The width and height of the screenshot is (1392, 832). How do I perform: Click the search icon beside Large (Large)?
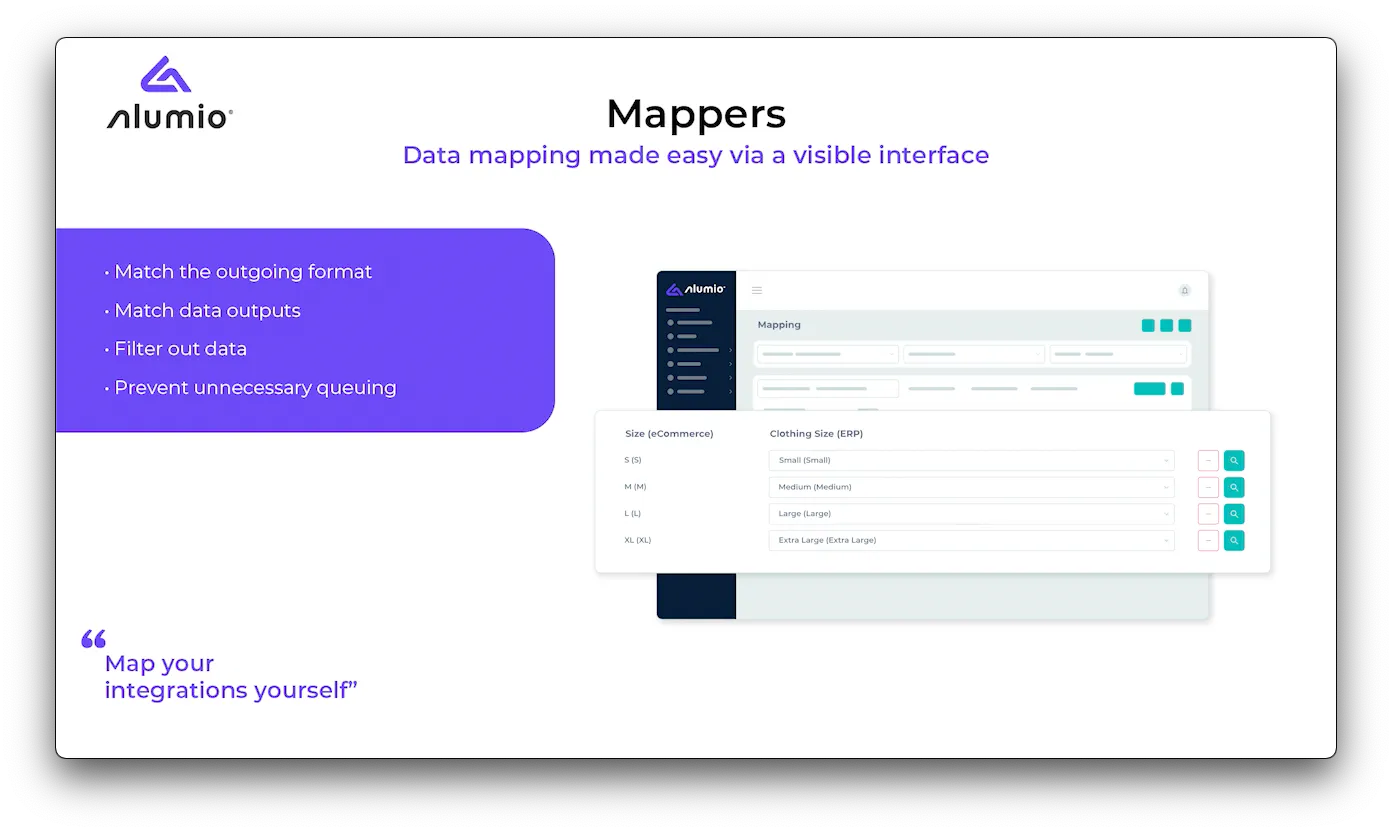[1234, 514]
